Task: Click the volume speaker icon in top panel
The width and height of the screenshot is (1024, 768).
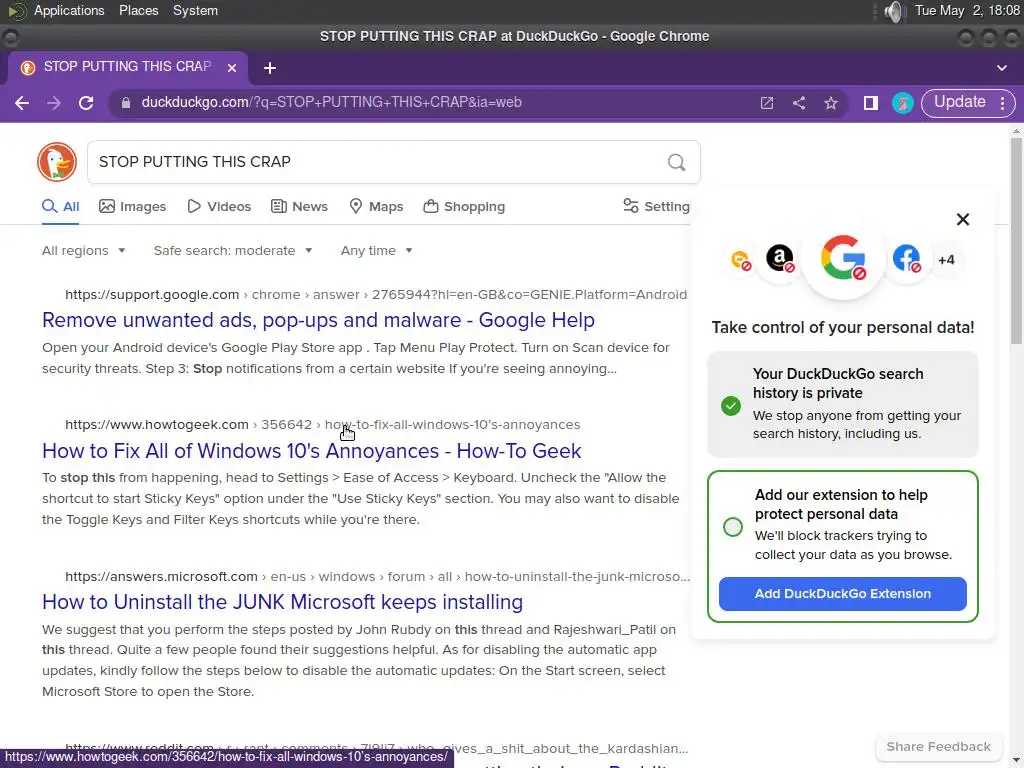Action: (x=893, y=11)
